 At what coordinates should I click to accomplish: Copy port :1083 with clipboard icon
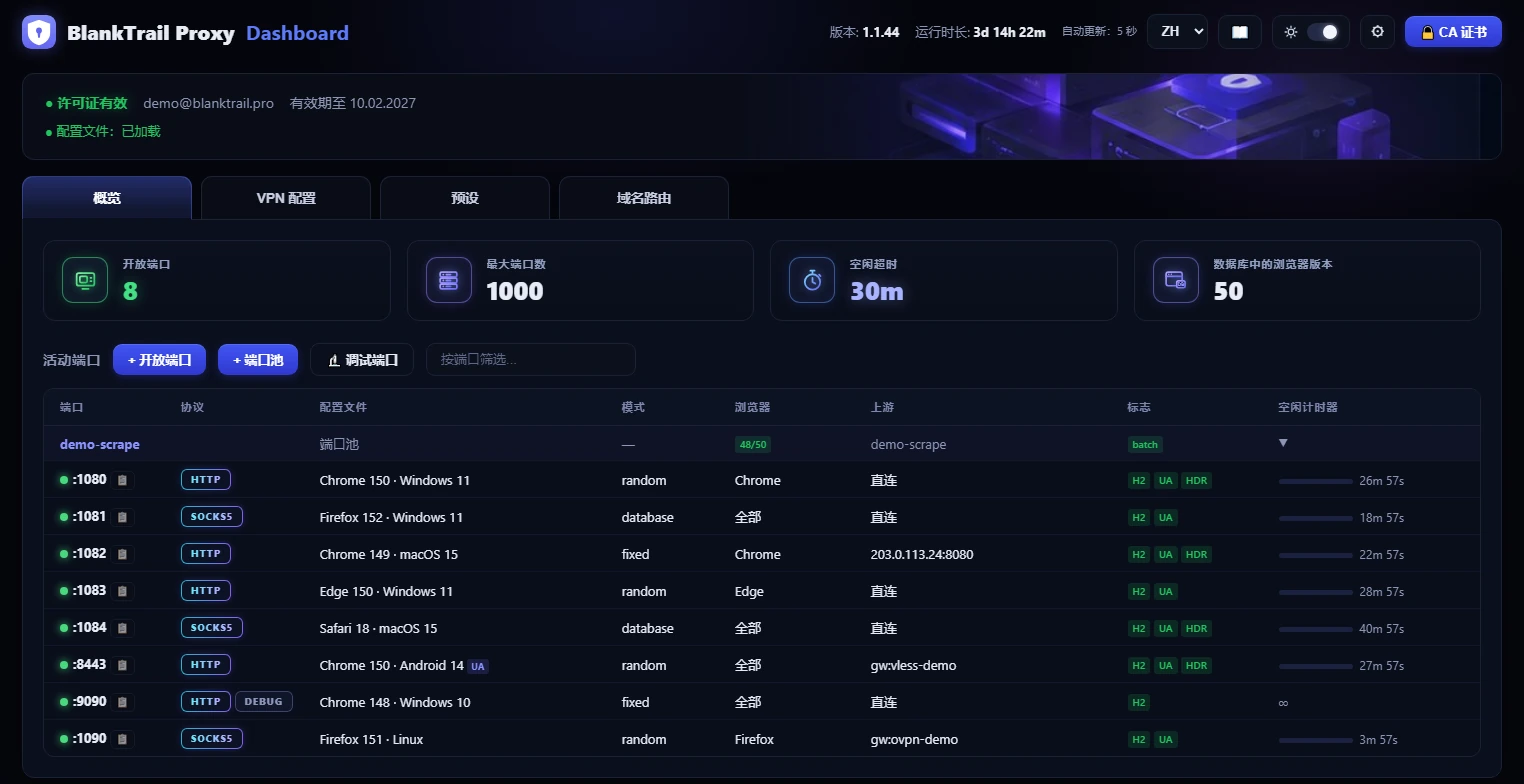[123, 592]
